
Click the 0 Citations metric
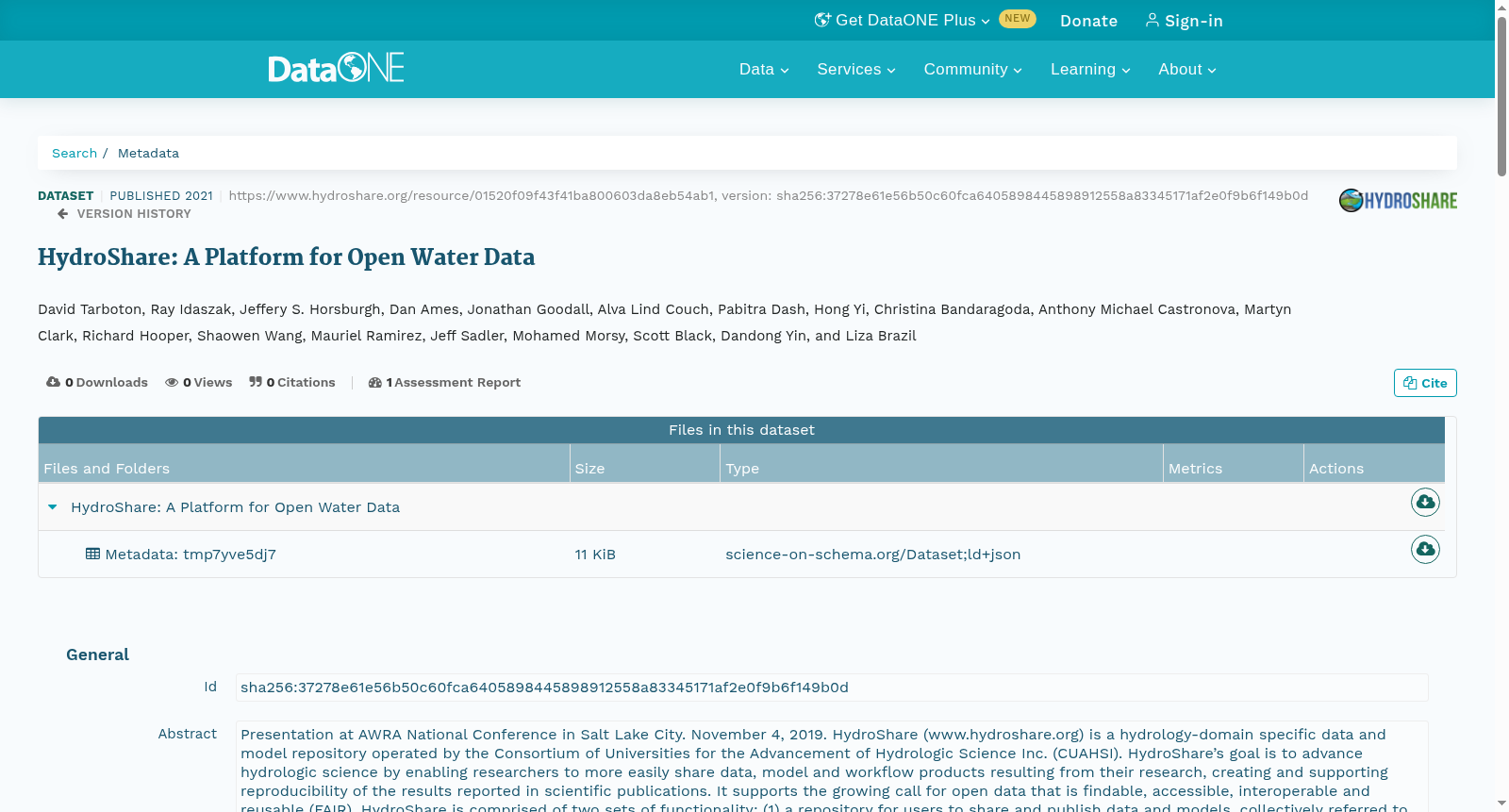(292, 382)
